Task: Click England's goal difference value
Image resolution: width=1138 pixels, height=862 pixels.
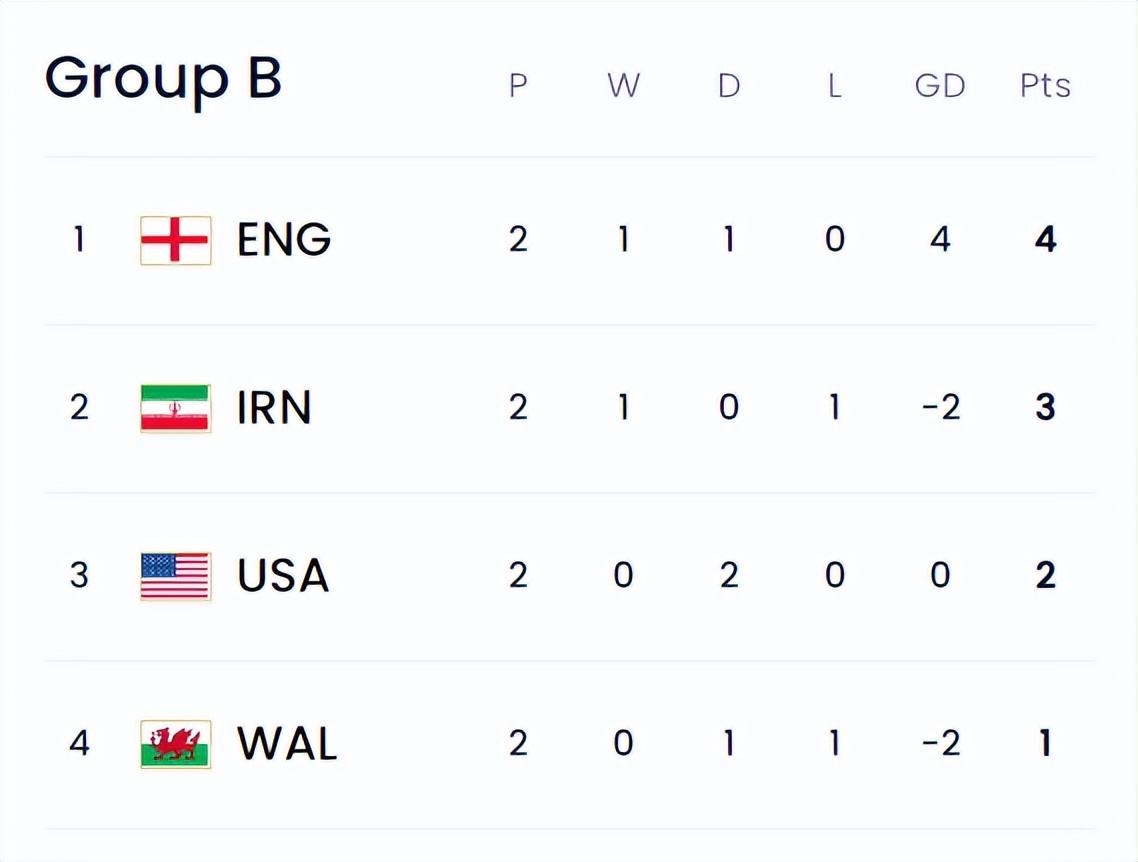Action: click(x=940, y=239)
